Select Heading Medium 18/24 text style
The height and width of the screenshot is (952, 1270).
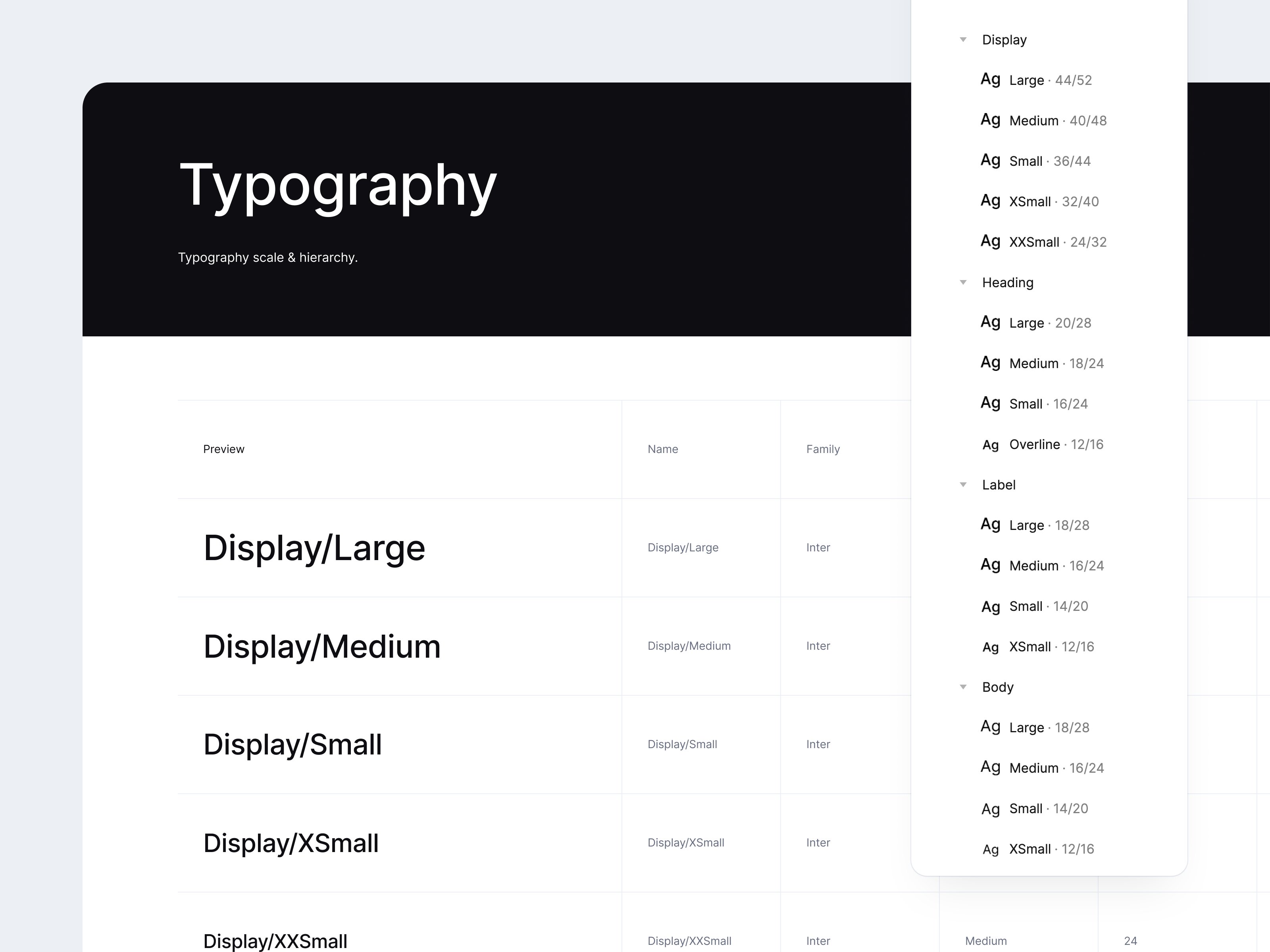coord(1043,363)
